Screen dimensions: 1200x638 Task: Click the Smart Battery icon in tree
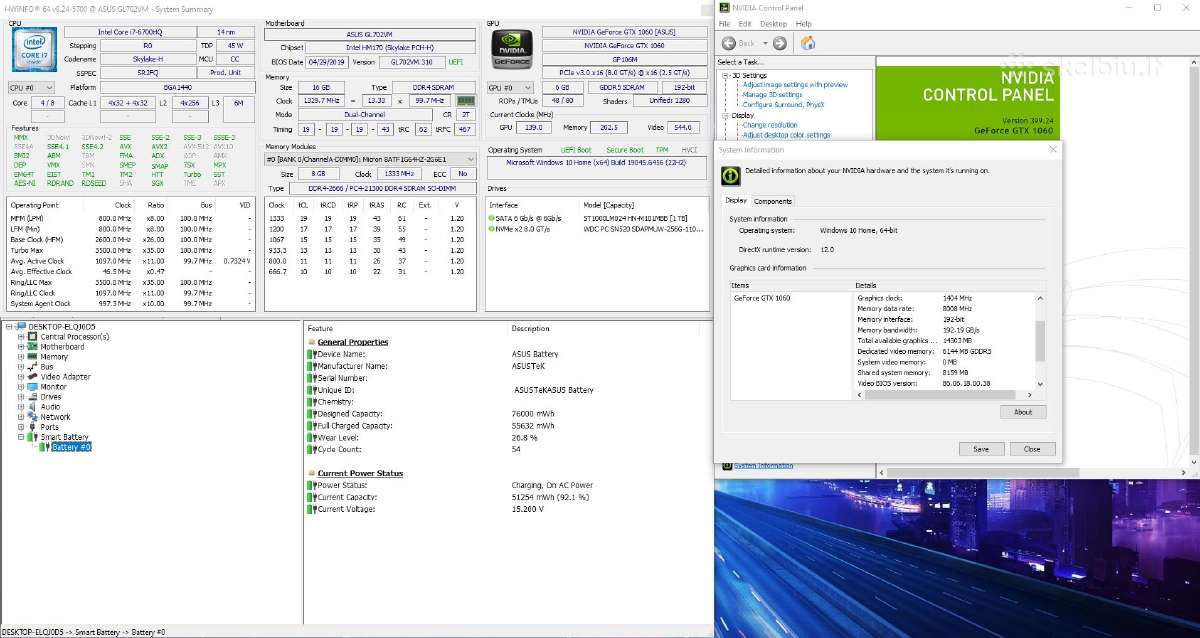[33, 437]
